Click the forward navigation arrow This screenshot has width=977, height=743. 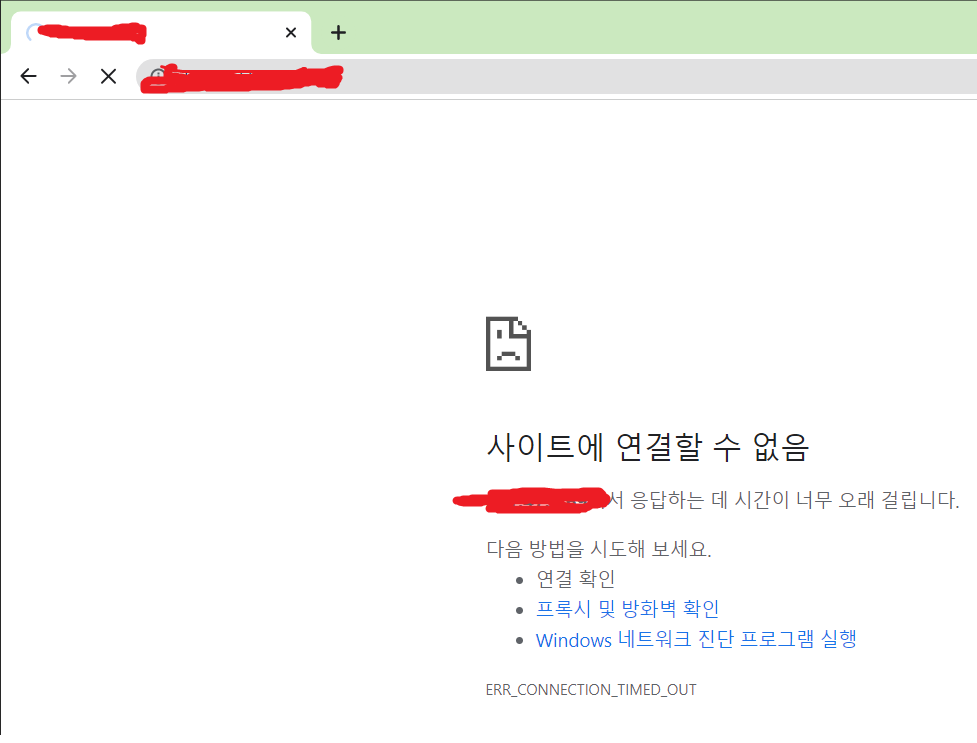click(x=69, y=76)
